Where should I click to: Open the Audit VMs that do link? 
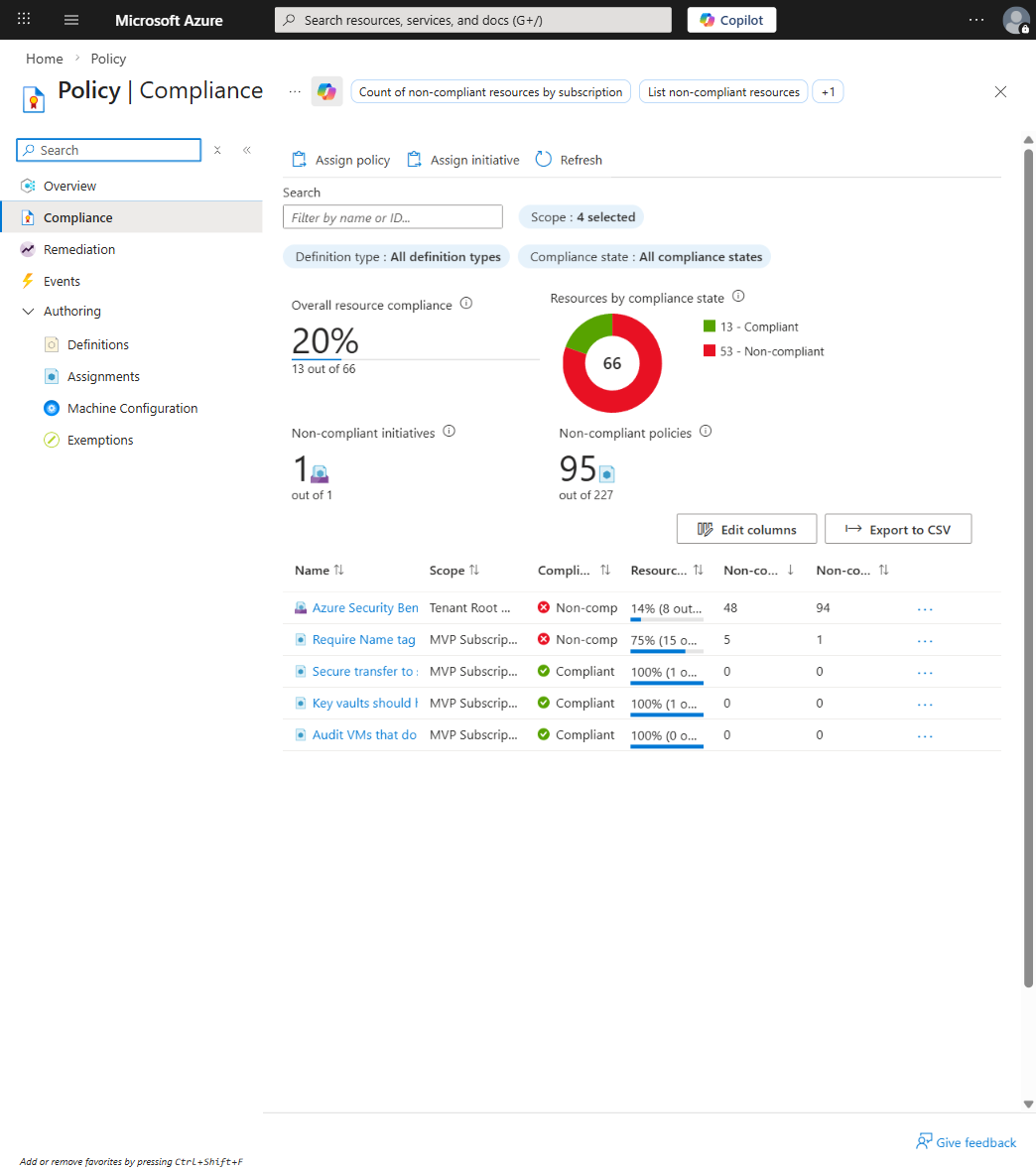click(x=364, y=735)
